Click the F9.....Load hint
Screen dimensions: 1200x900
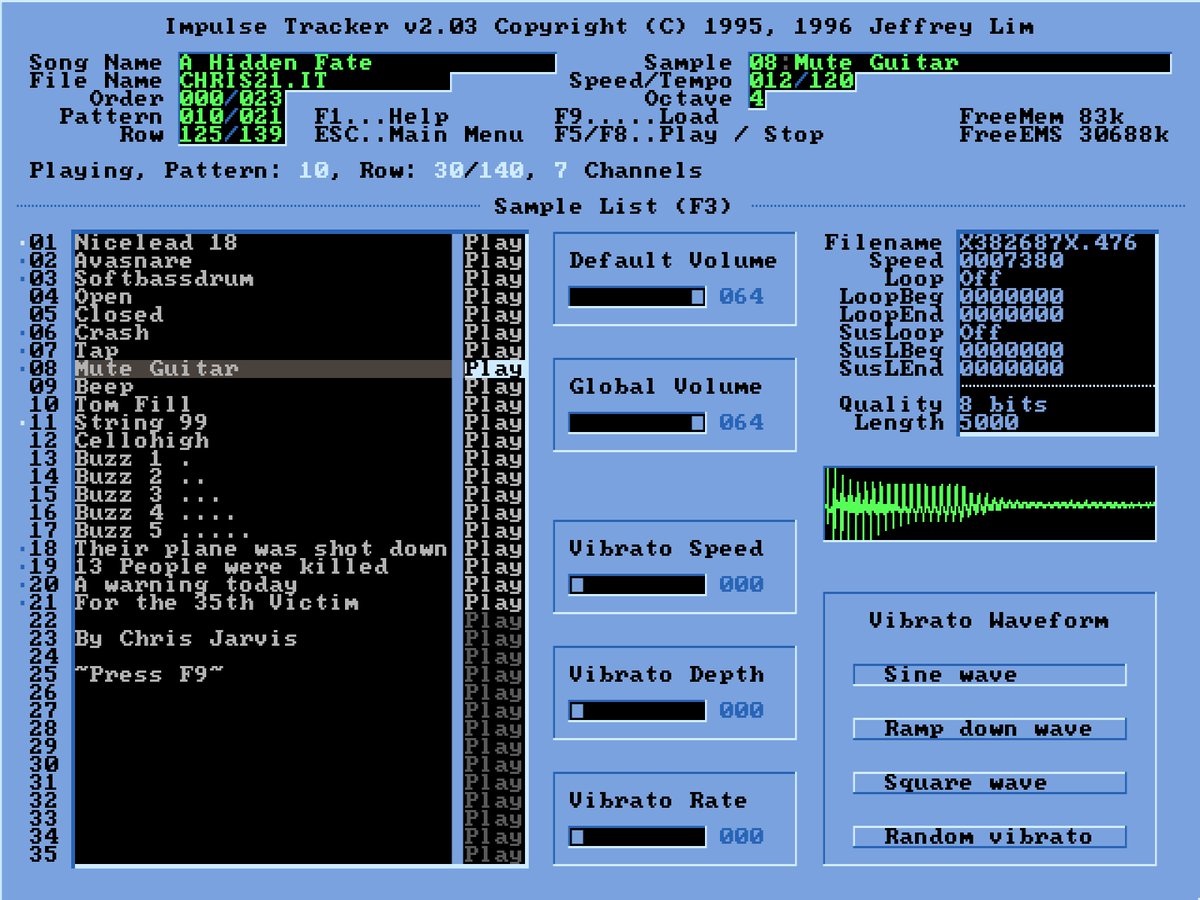(x=637, y=117)
